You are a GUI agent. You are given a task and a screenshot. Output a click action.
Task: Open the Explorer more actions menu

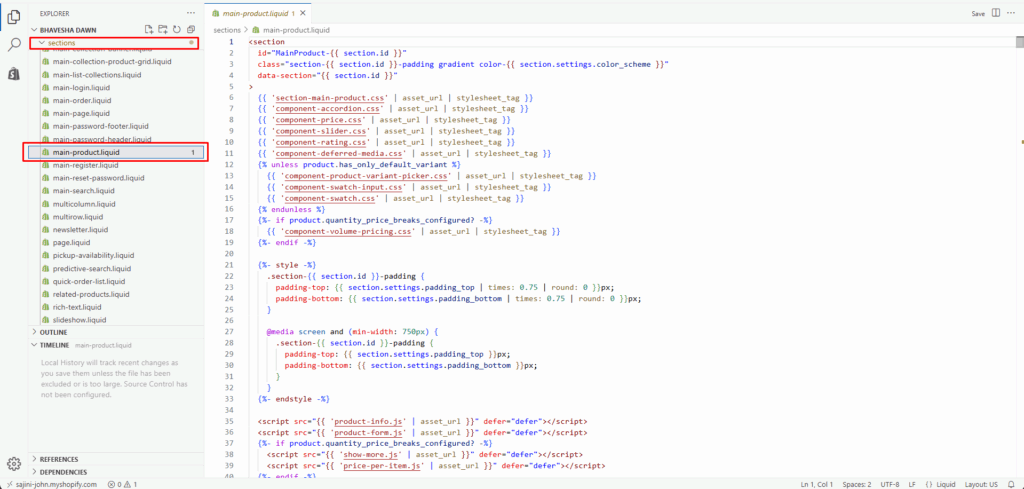(x=191, y=13)
